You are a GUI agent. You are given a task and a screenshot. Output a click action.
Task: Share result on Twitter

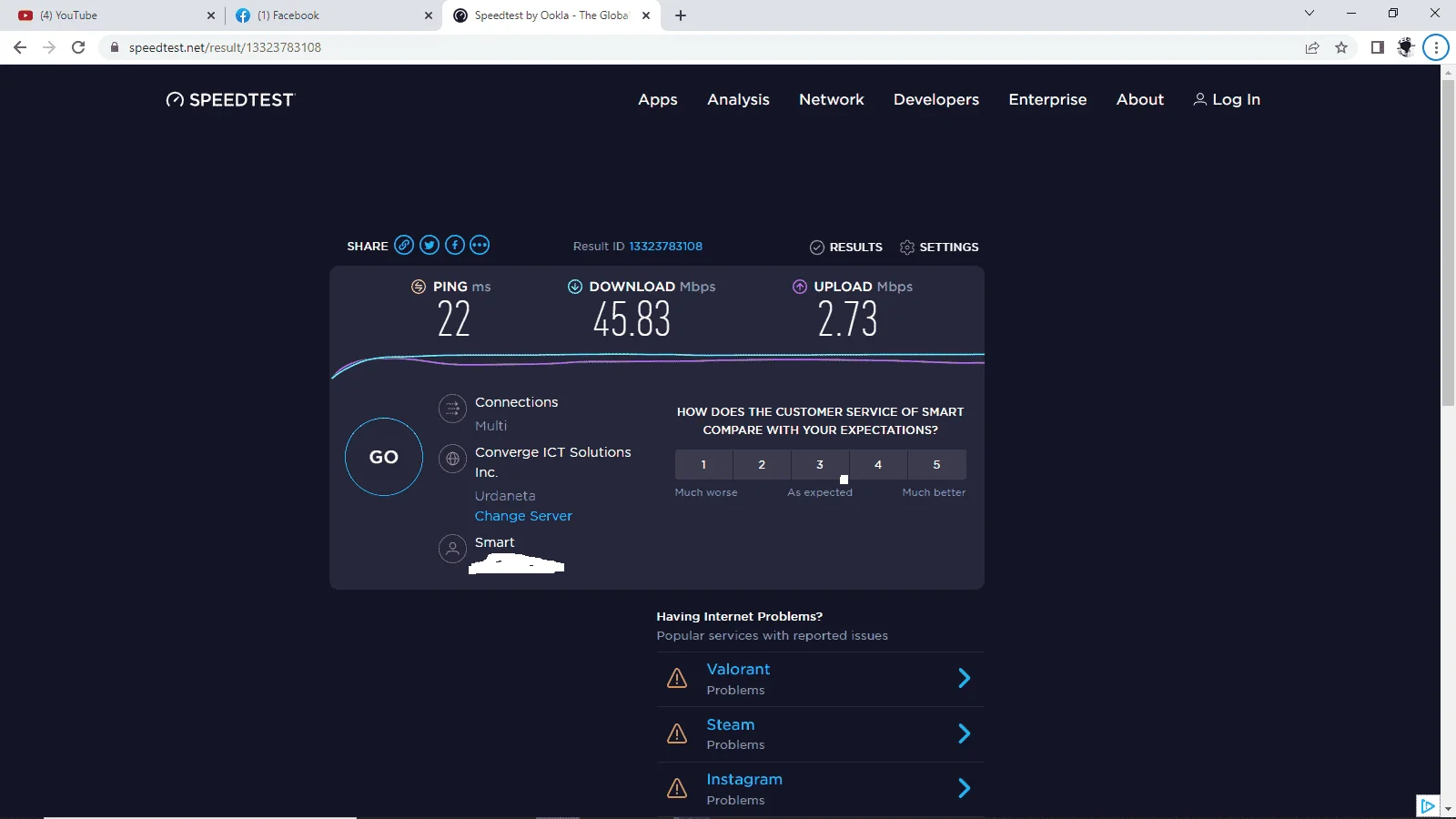click(x=430, y=245)
